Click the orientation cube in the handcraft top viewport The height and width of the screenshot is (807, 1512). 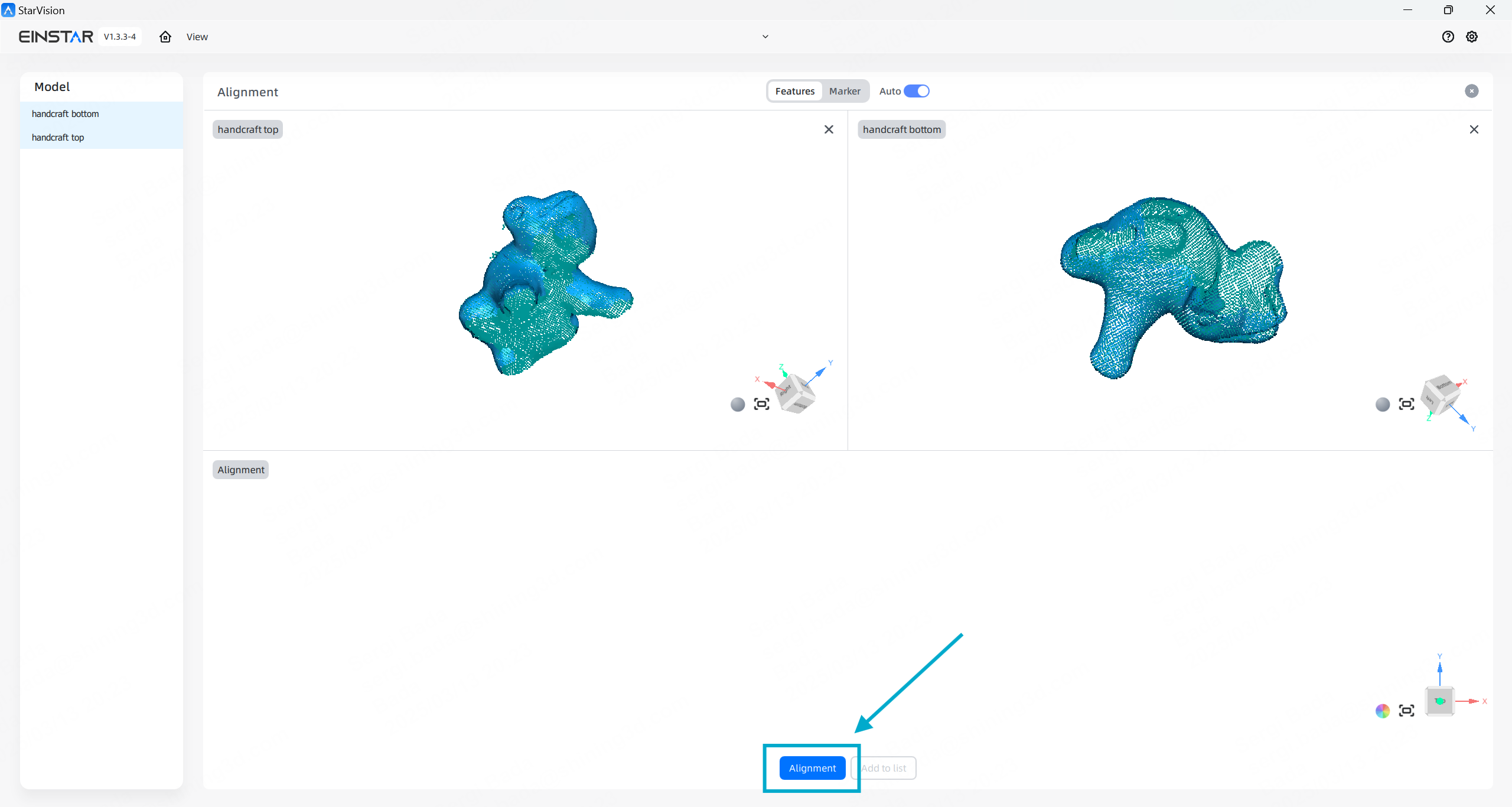(x=795, y=393)
